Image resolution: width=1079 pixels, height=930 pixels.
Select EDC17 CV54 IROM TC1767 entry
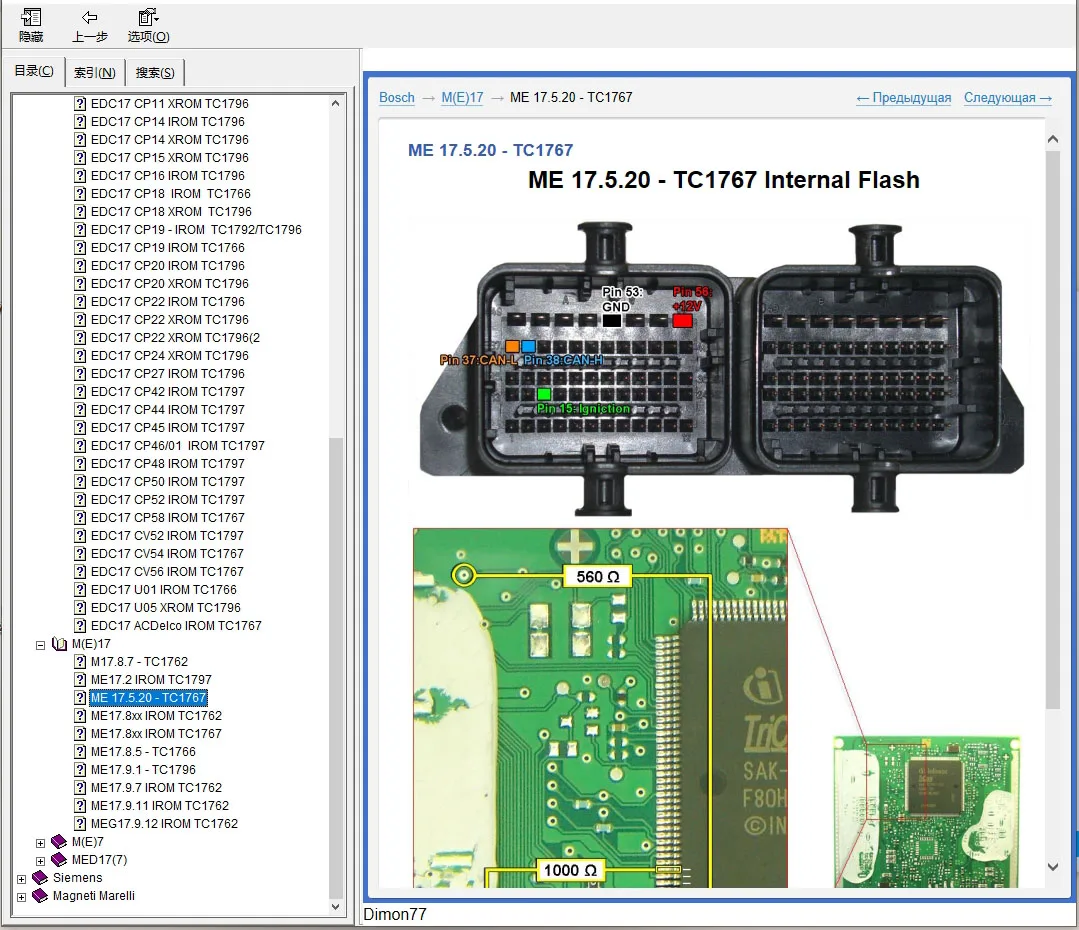[167, 554]
